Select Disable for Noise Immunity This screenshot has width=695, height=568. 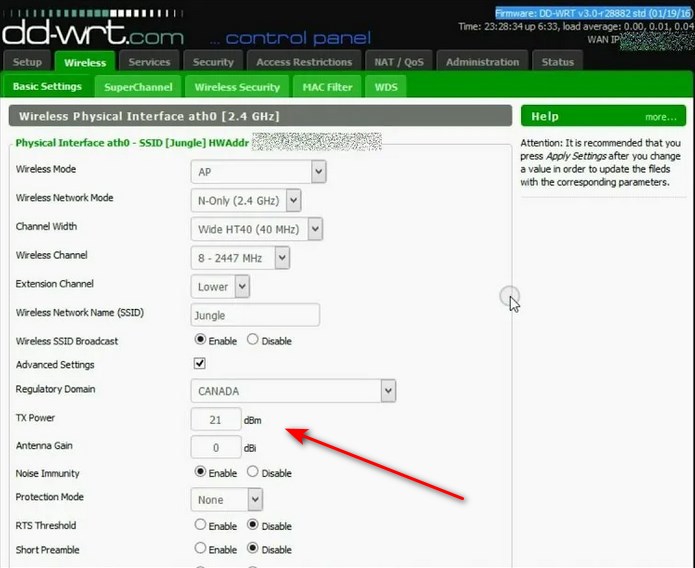click(x=253, y=471)
